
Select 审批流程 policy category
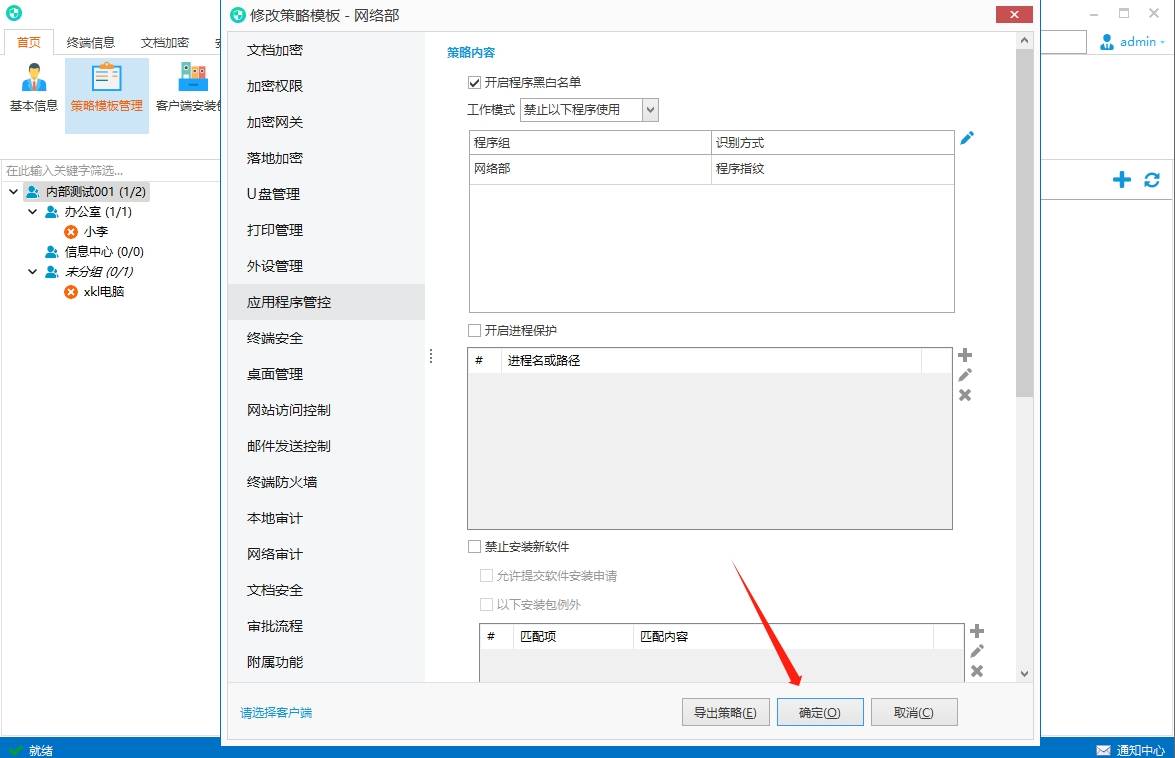tap(326, 625)
